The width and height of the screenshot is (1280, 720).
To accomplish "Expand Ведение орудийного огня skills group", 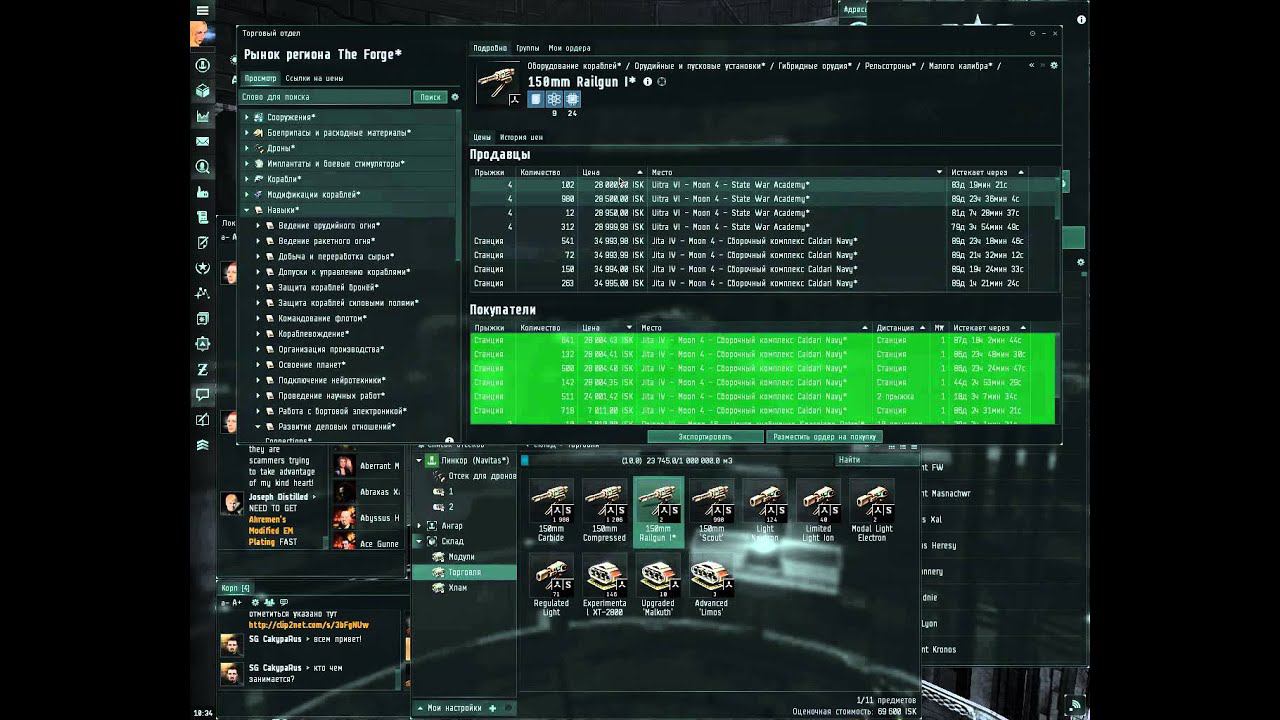I will tap(258, 226).
